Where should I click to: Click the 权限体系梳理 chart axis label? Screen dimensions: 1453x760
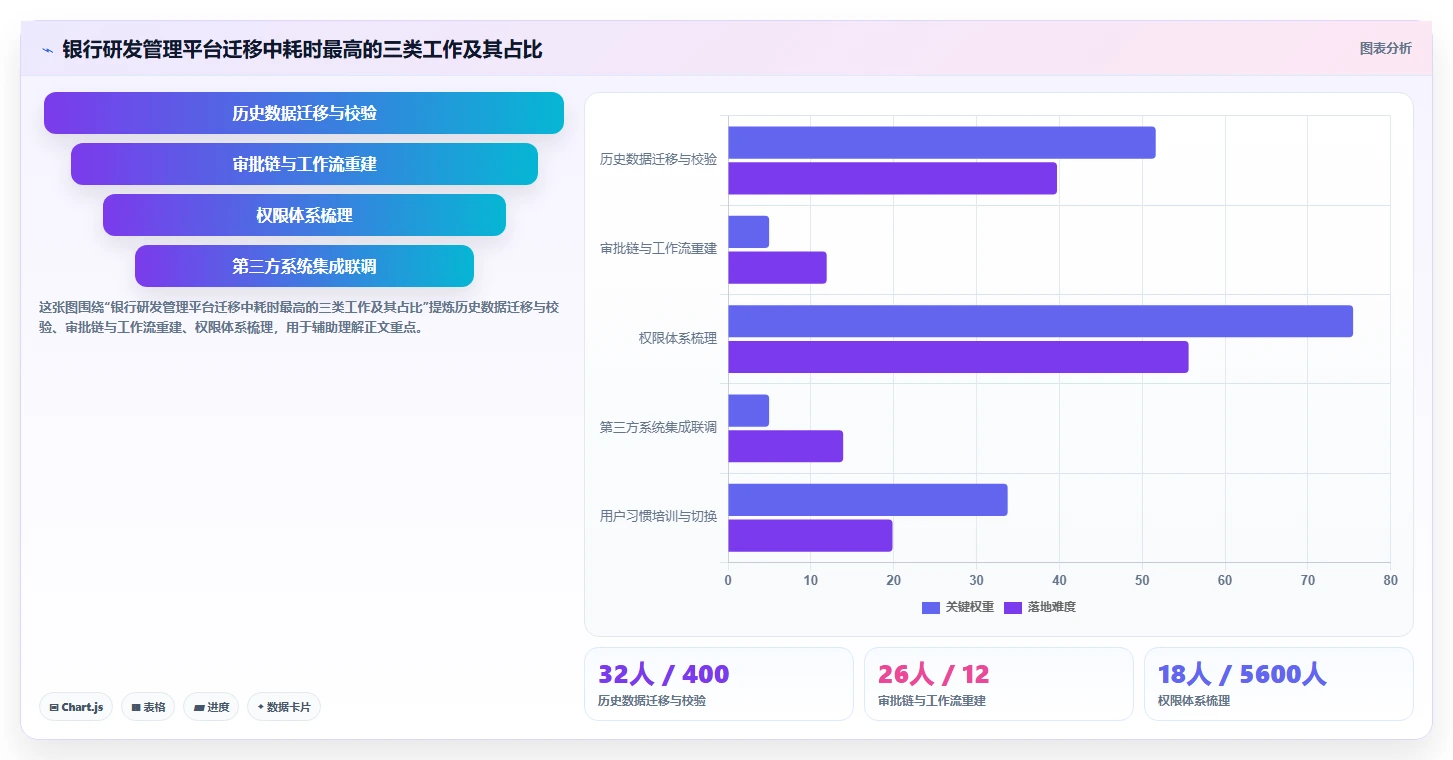pos(678,338)
